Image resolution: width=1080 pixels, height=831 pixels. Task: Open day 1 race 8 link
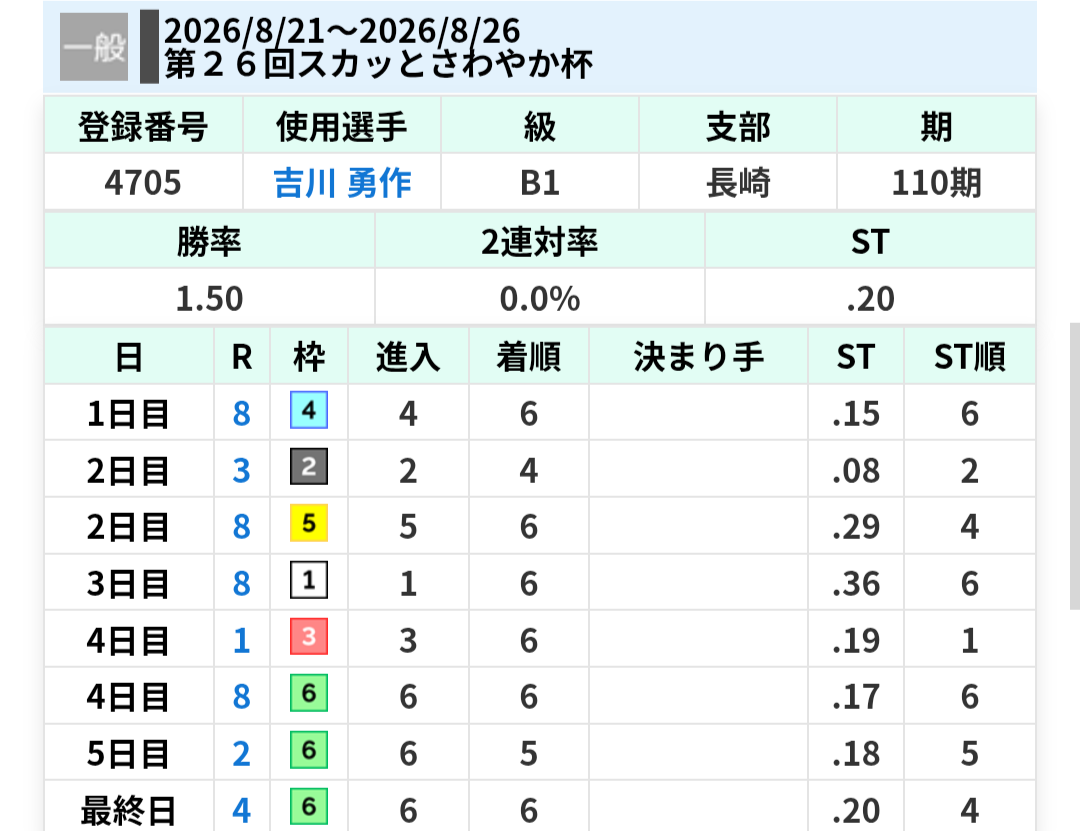coord(241,413)
